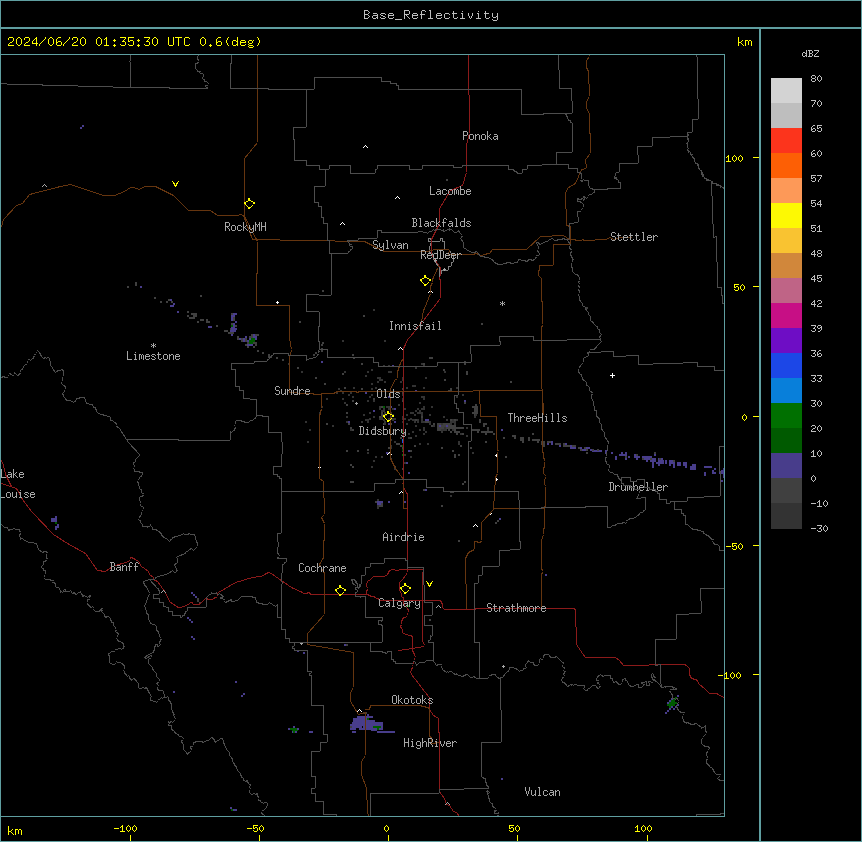The height and width of the screenshot is (842, 862).
Task: Select the yellow diamond marker at Didsbury
Action: (388, 417)
